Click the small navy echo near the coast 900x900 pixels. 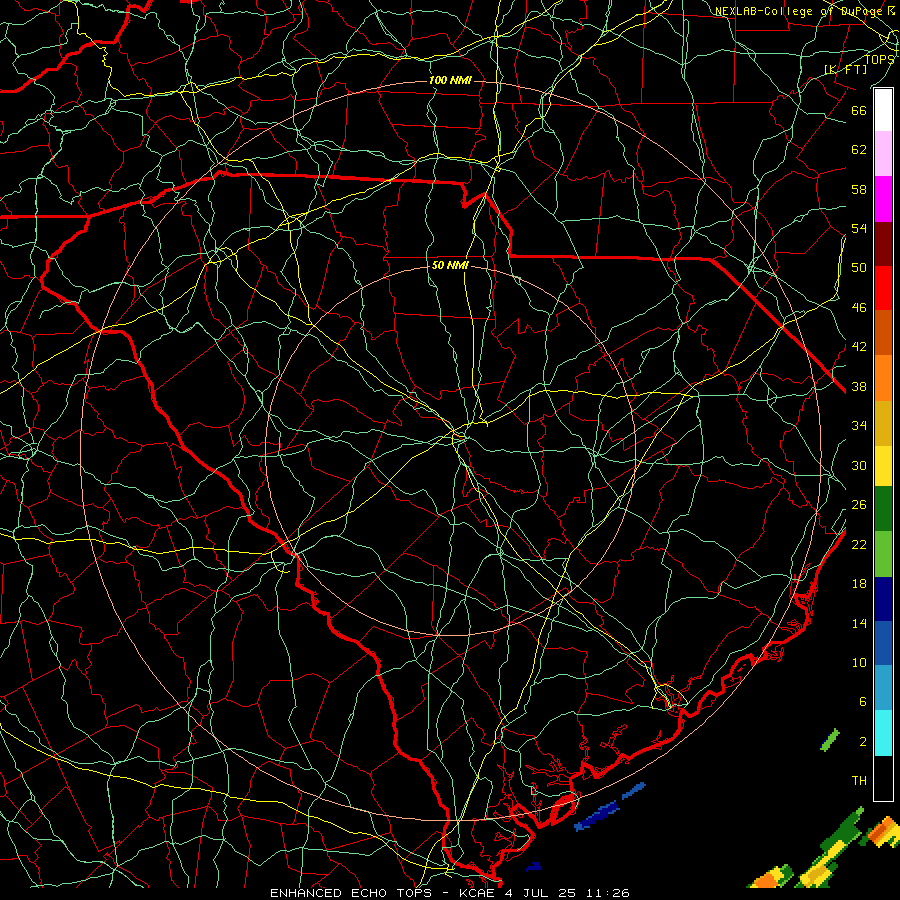pos(534,866)
